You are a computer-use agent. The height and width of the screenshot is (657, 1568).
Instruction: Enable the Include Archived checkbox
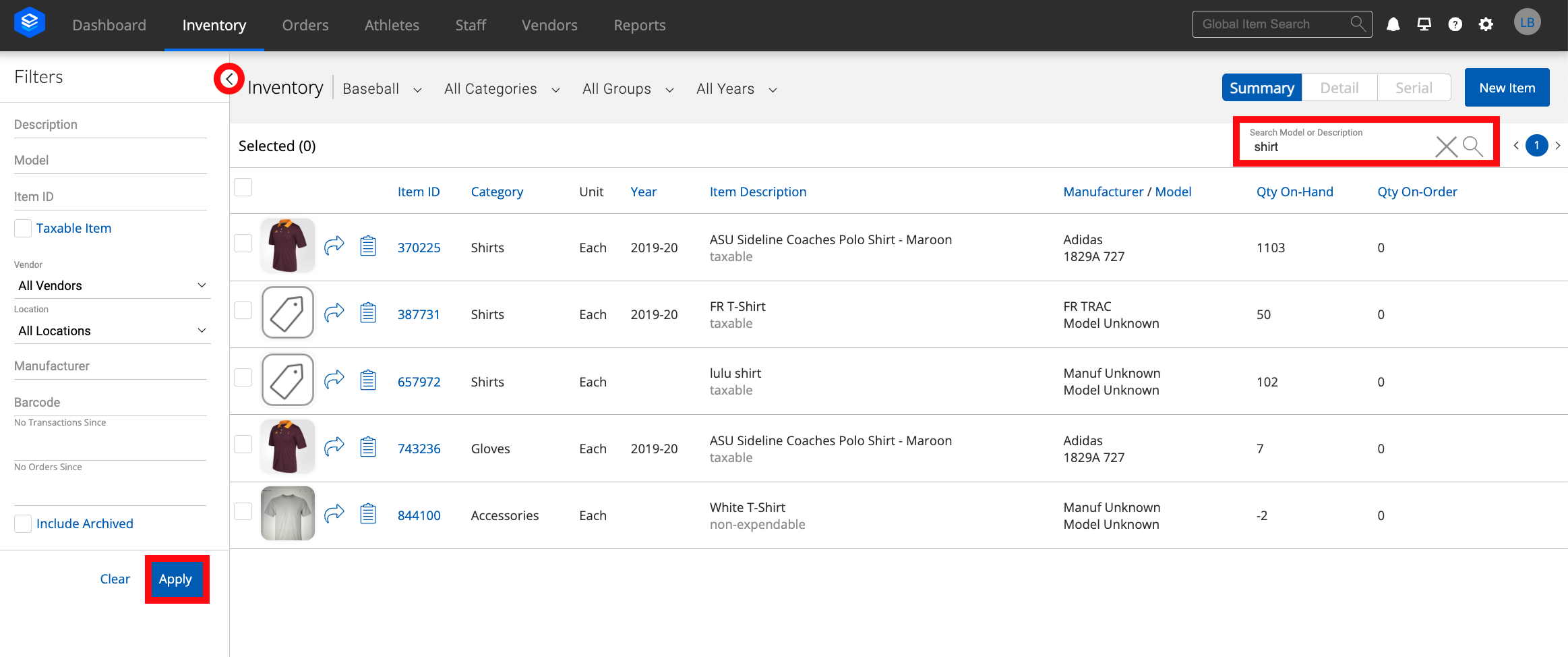point(23,524)
